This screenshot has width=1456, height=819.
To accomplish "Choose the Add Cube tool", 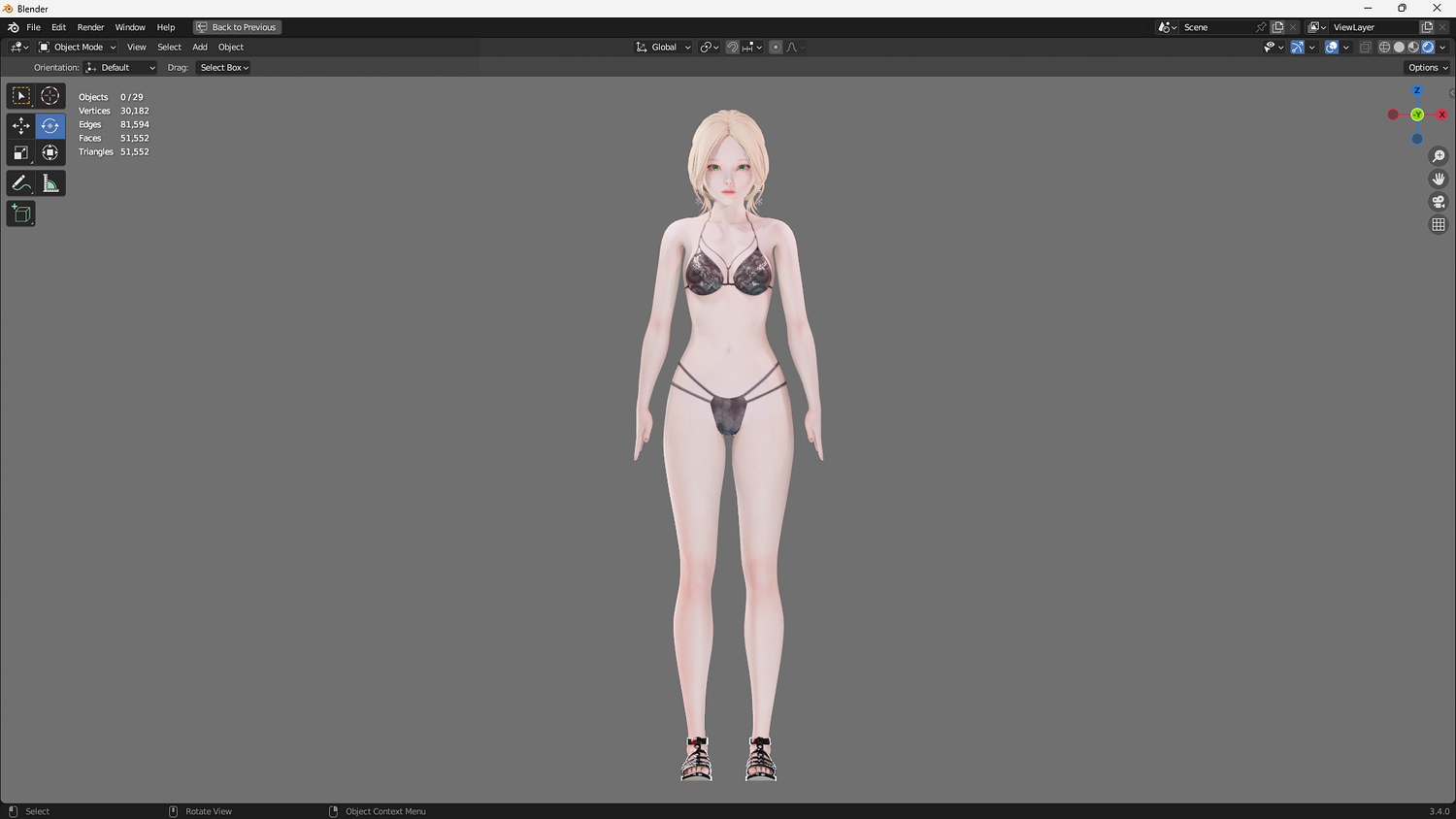I will pyautogui.click(x=21, y=213).
